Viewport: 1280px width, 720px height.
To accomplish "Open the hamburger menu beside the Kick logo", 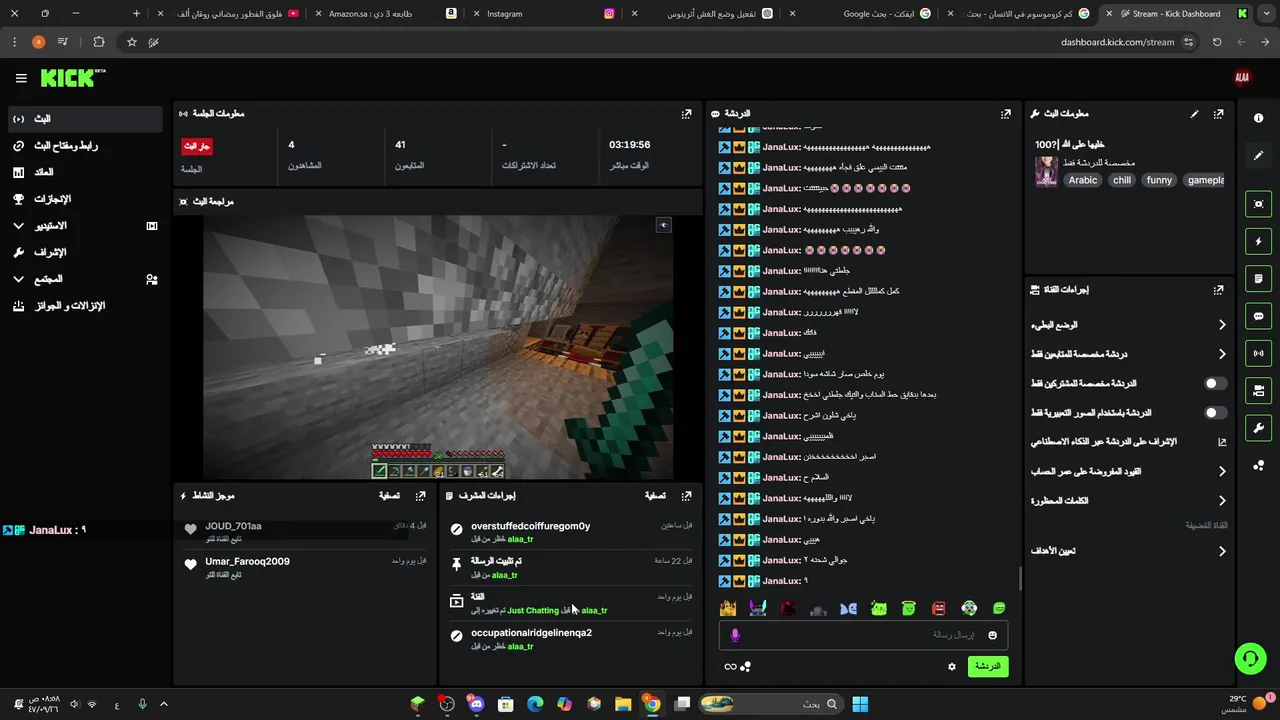I will [21, 78].
